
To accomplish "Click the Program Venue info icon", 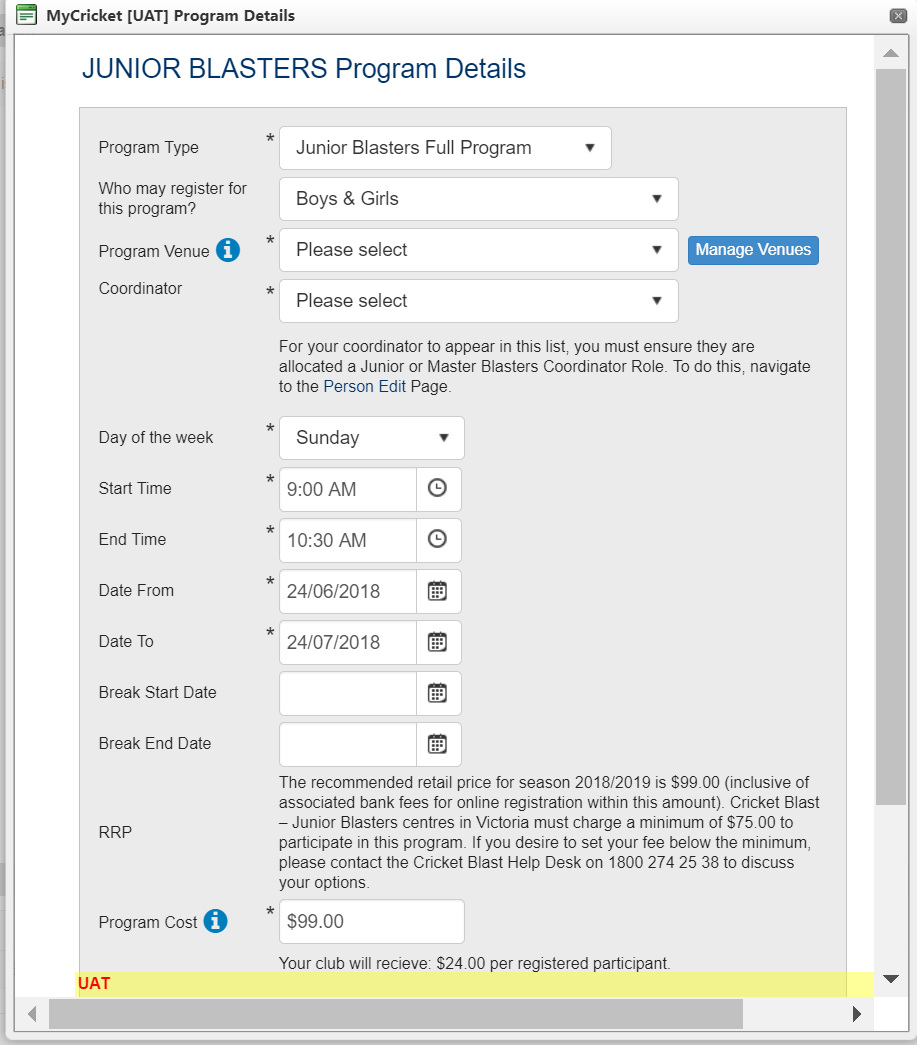I will click(x=228, y=250).
